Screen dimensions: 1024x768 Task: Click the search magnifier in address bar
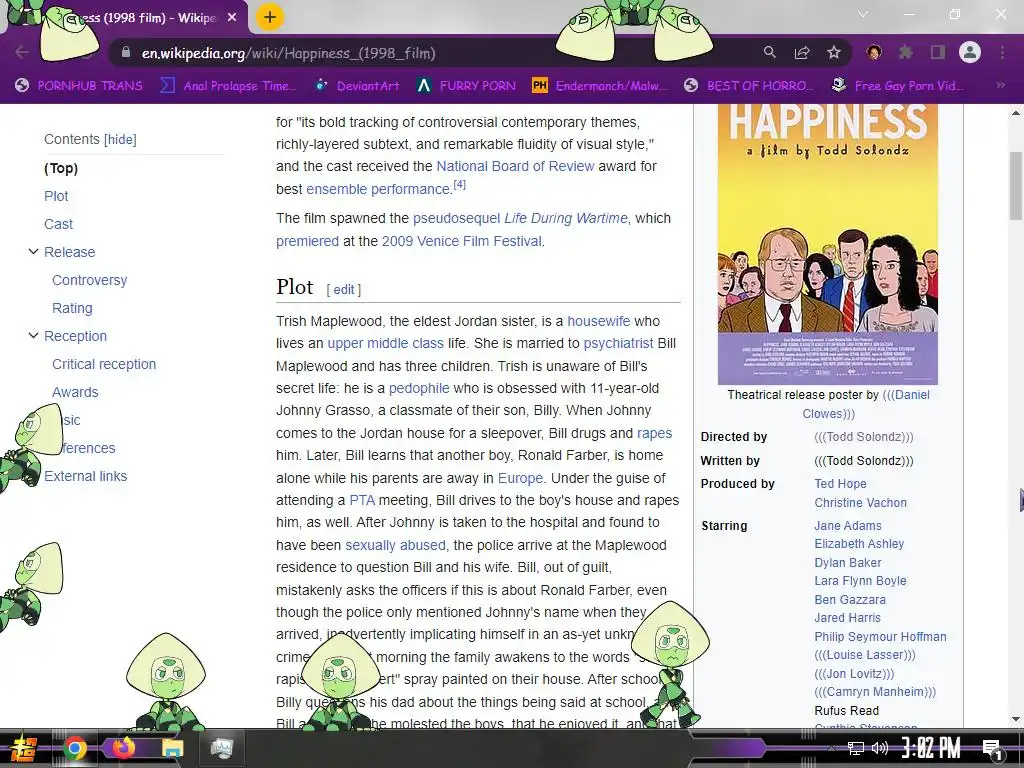tap(770, 52)
